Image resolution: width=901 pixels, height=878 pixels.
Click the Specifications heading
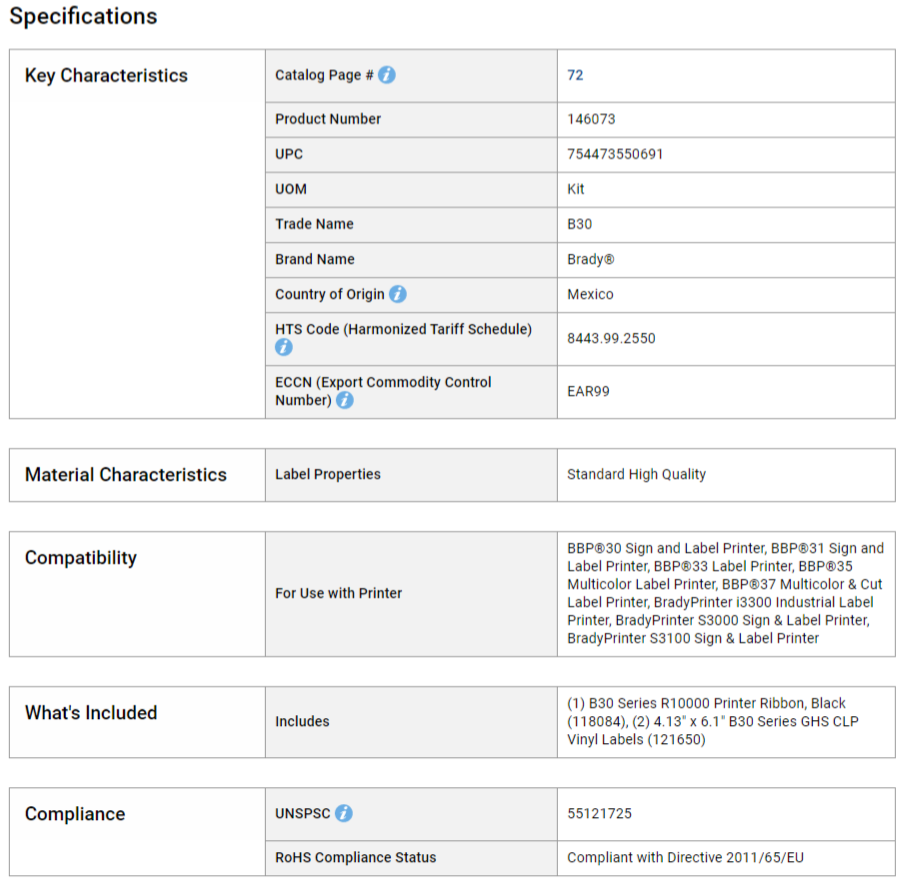pos(83,16)
